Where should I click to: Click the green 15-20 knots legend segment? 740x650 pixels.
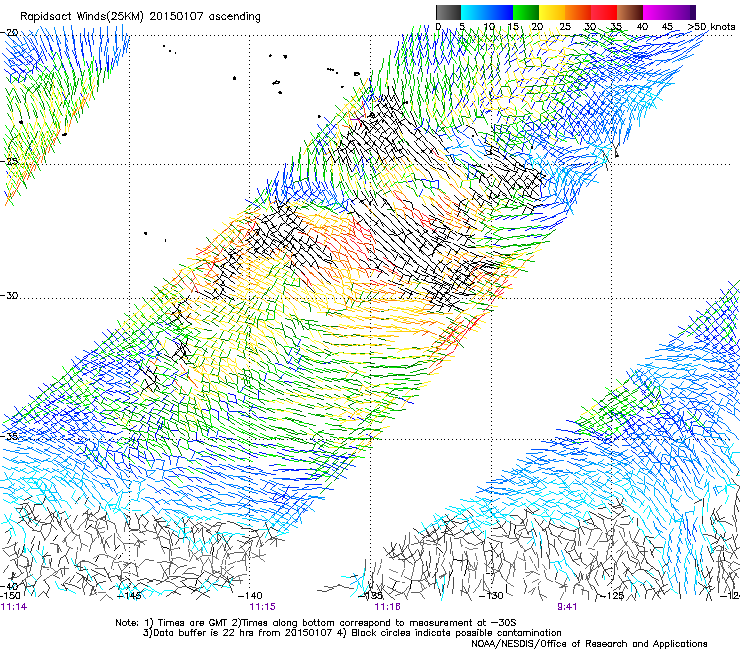[x=526, y=12]
